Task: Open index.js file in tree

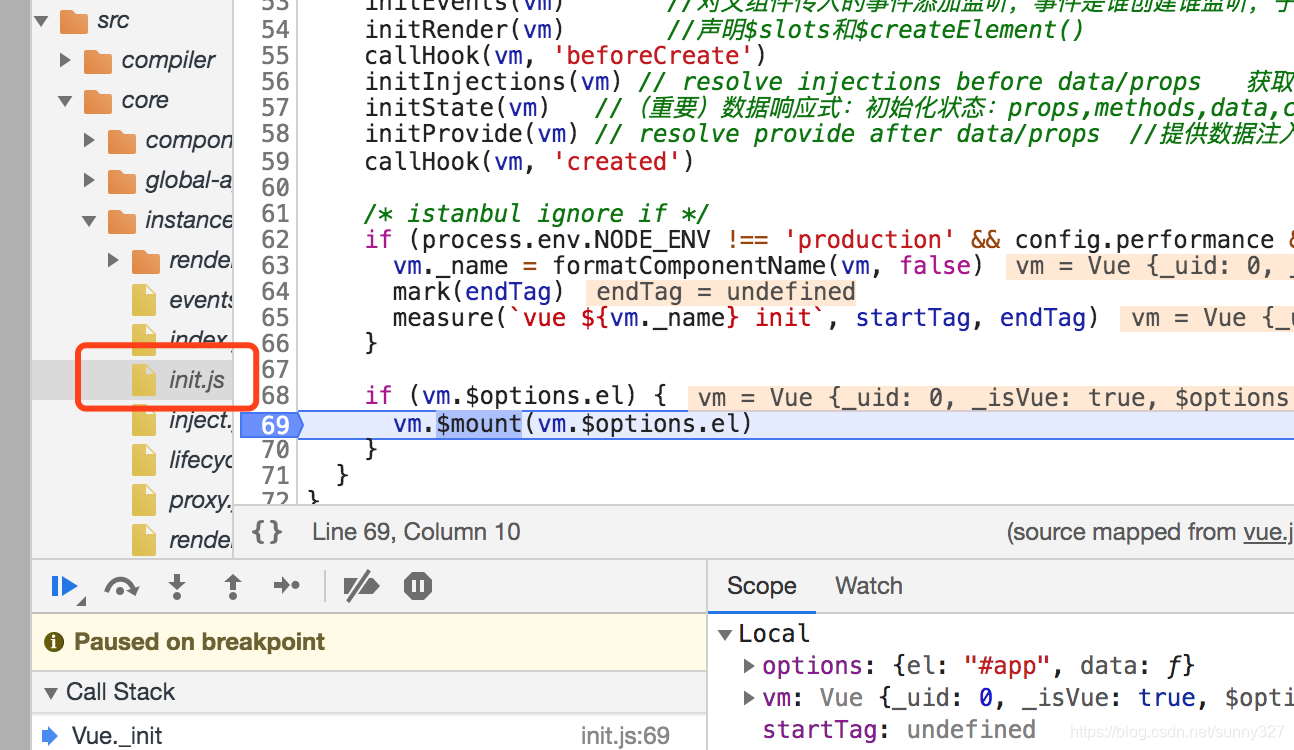Action: [x=200, y=340]
